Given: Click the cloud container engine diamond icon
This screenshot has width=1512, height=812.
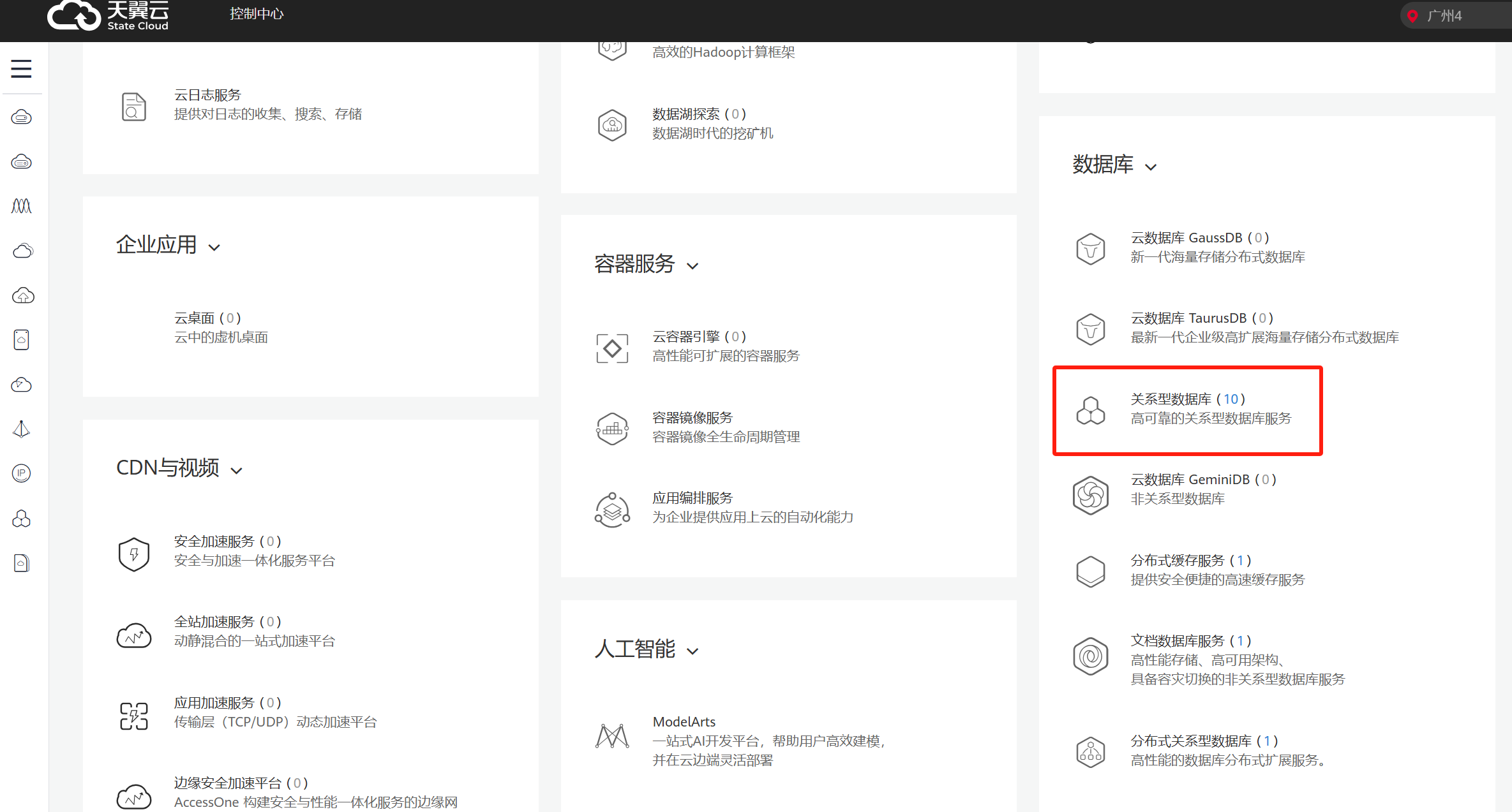Looking at the screenshot, I should pos(612,348).
